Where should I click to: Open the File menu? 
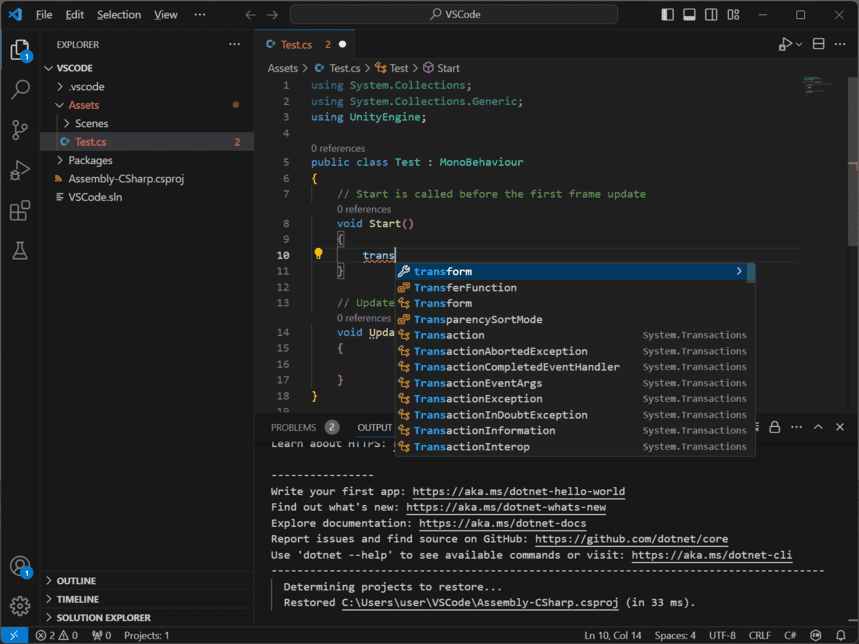tap(44, 15)
